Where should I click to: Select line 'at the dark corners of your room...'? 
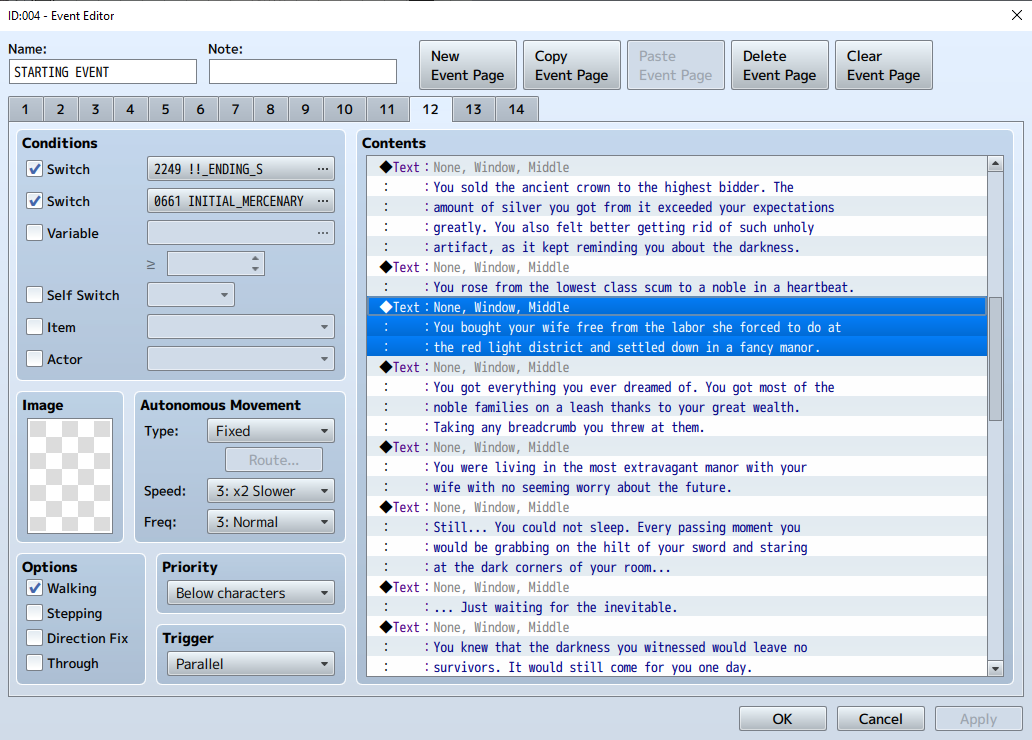[x=677, y=568]
